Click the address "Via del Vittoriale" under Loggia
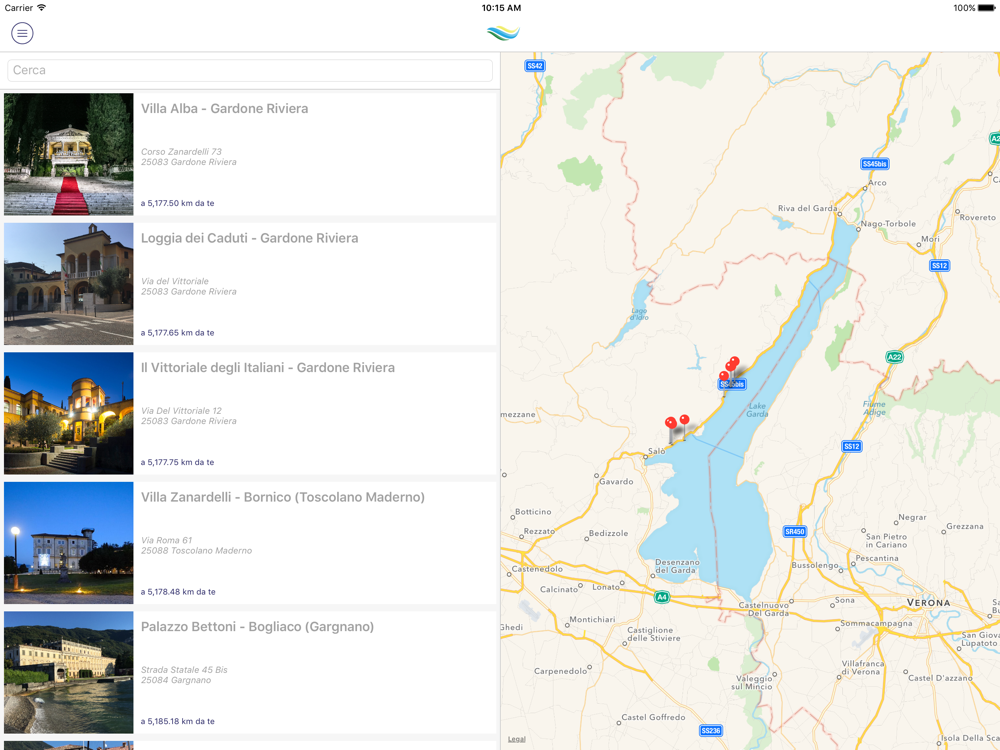 tap(175, 281)
